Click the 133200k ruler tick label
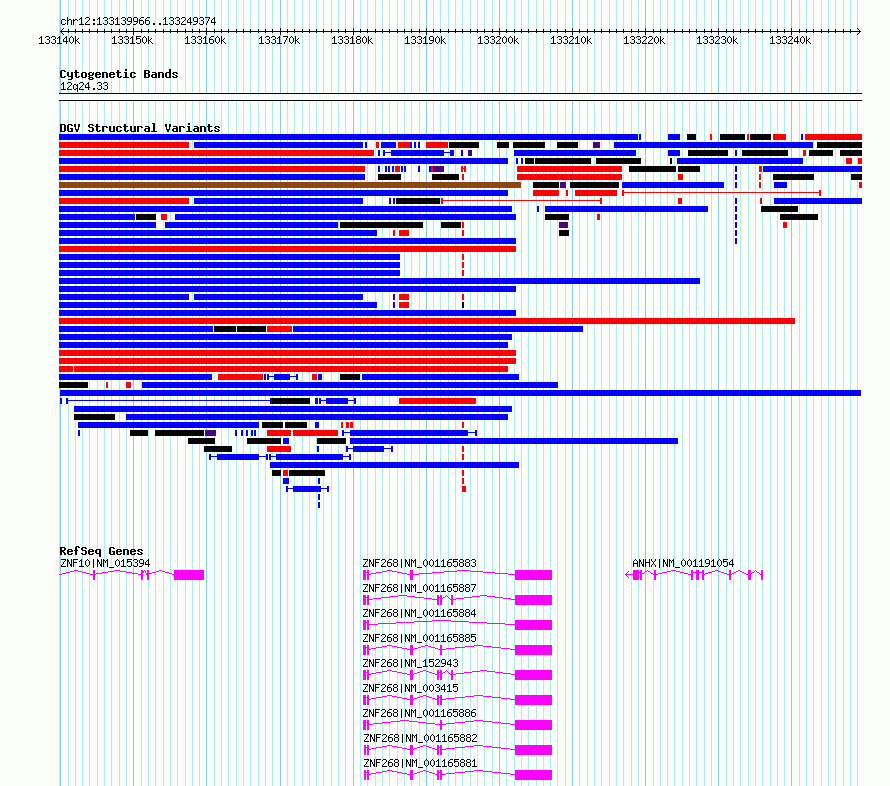The width and height of the screenshot is (890, 786). (498, 40)
